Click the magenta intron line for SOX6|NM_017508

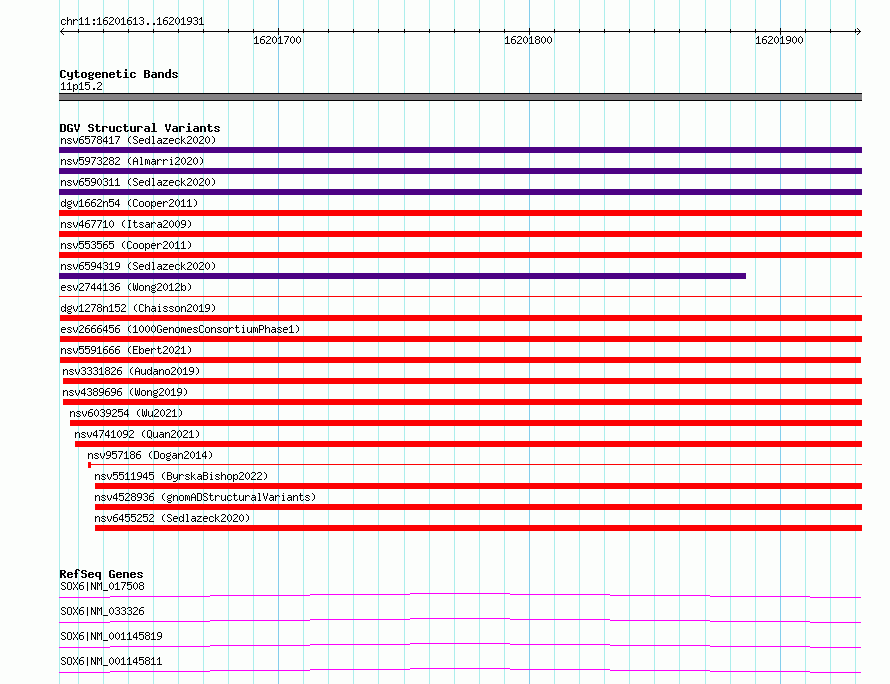pyautogui.click(x=460, y=595)
